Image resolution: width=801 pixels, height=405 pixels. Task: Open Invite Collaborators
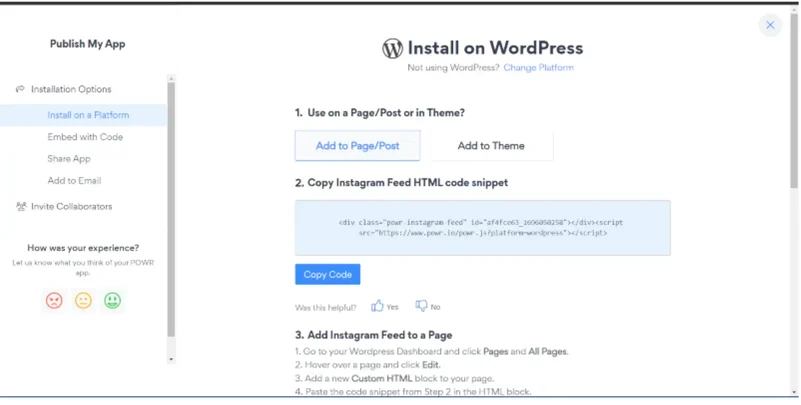(x=72, y=206)
